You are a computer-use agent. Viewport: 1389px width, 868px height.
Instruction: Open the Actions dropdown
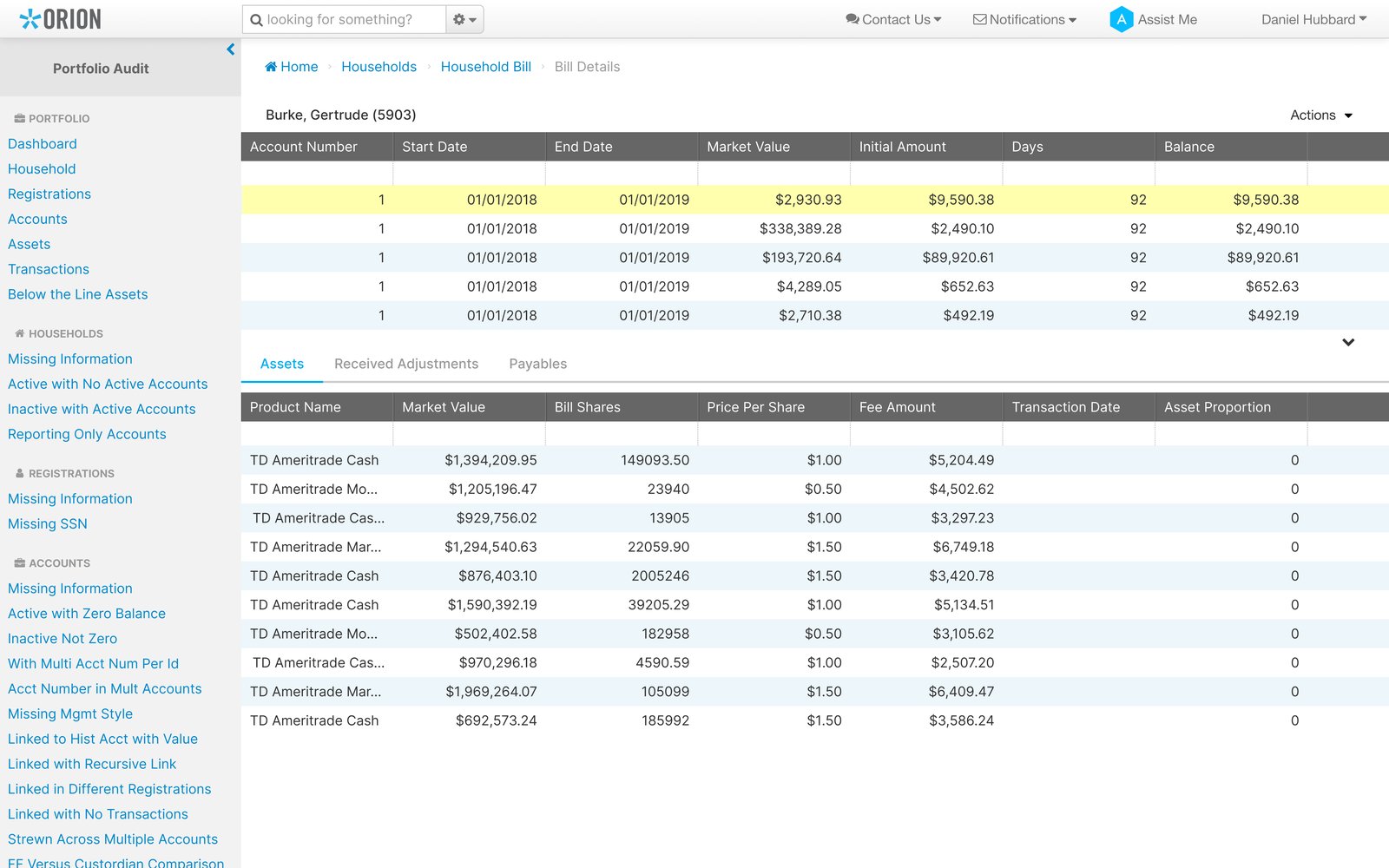(x=1321, y=115)
